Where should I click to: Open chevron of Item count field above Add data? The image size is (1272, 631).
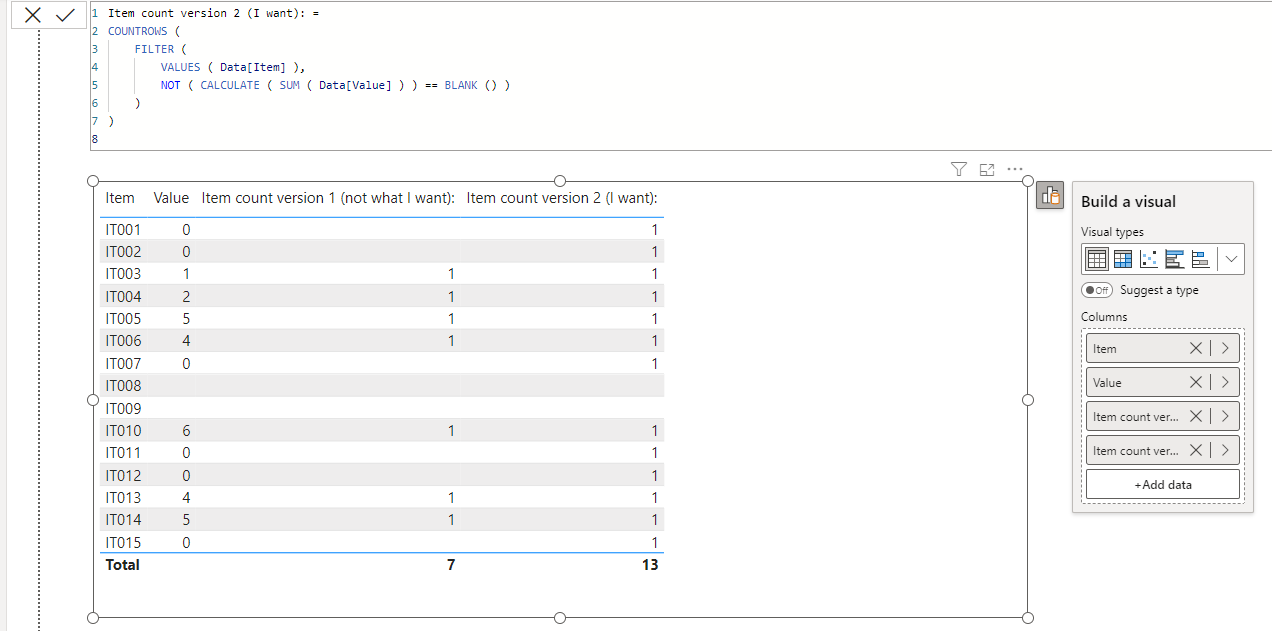[1225, 450]
